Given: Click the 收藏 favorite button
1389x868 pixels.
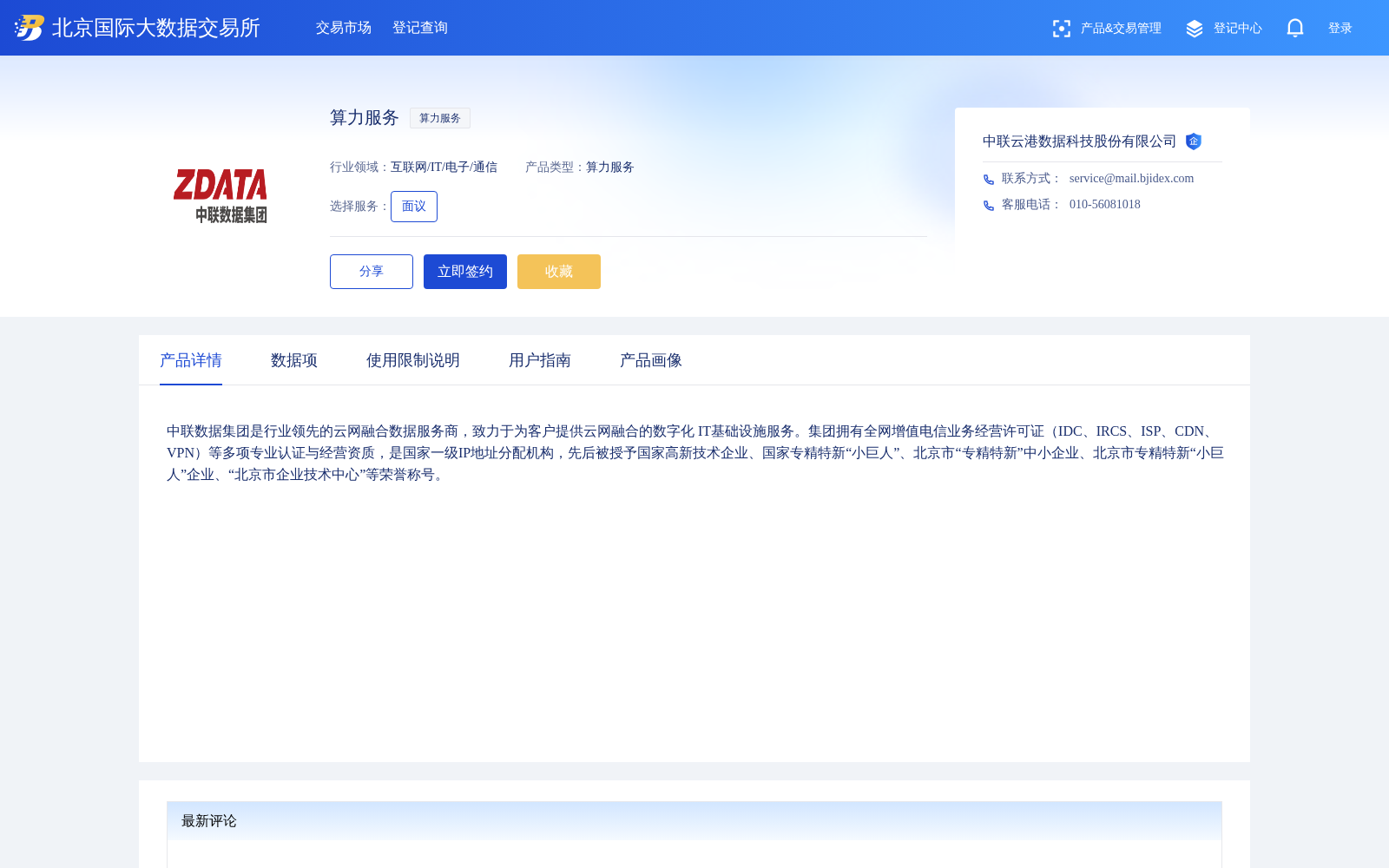Looking at the screenshot, I should (559, 272).
